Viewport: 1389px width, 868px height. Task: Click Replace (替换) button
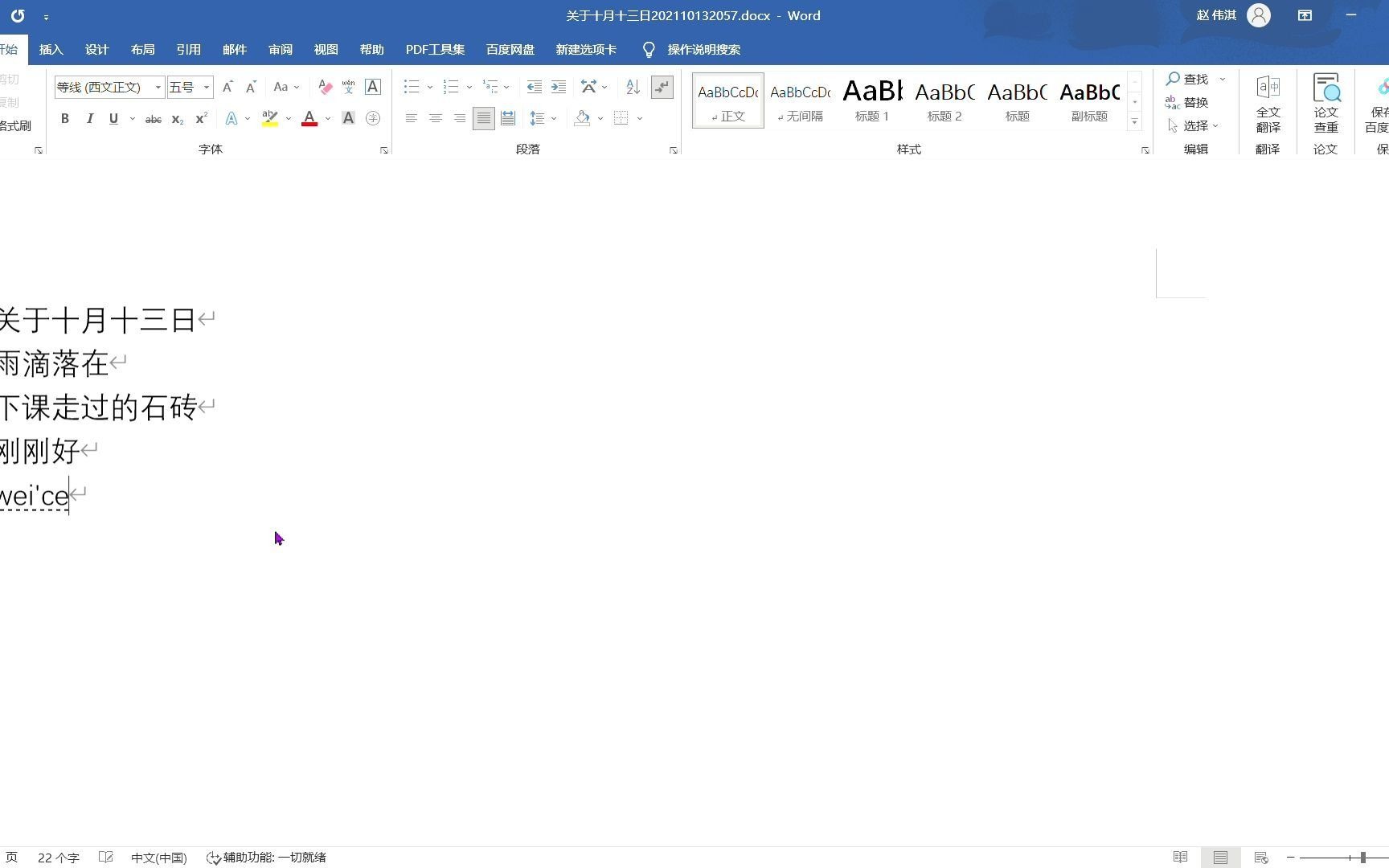(x=1187, y=102)
